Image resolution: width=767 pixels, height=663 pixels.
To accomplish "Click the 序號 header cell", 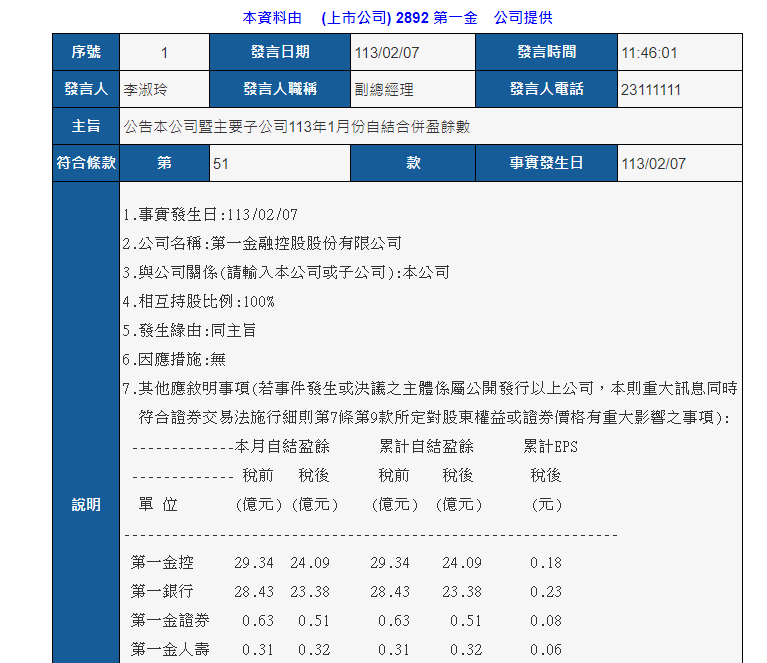I will pos(86,52).
